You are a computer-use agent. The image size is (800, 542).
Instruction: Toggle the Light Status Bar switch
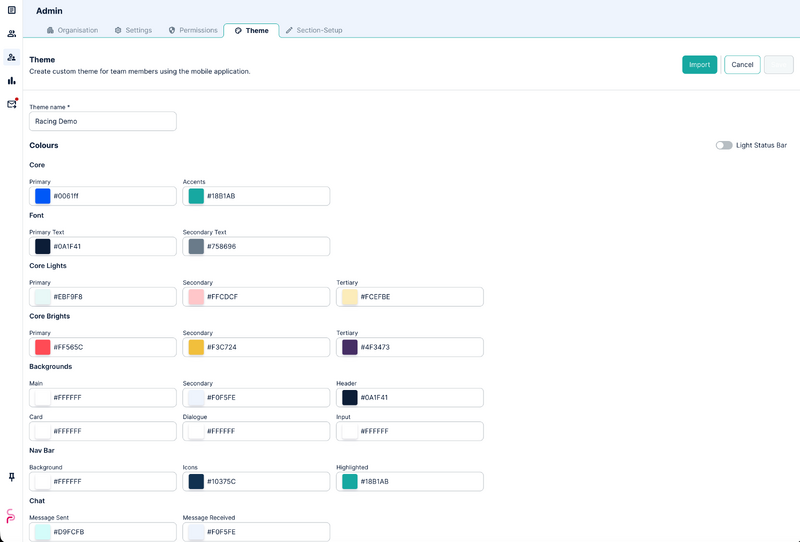pos(724,145)
